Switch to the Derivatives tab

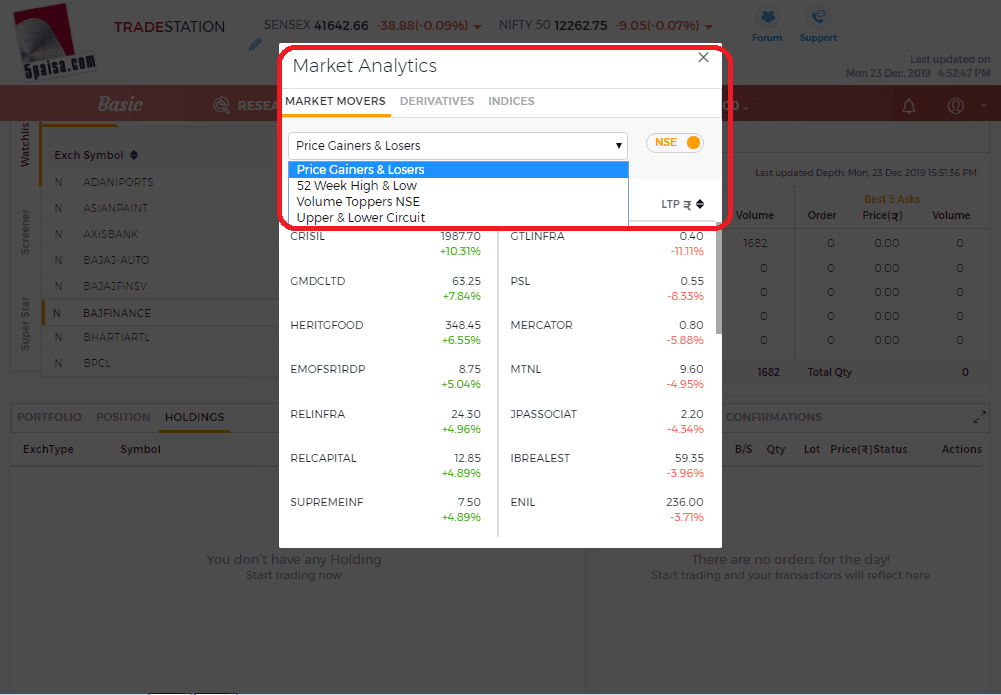[x=437, y=101]
